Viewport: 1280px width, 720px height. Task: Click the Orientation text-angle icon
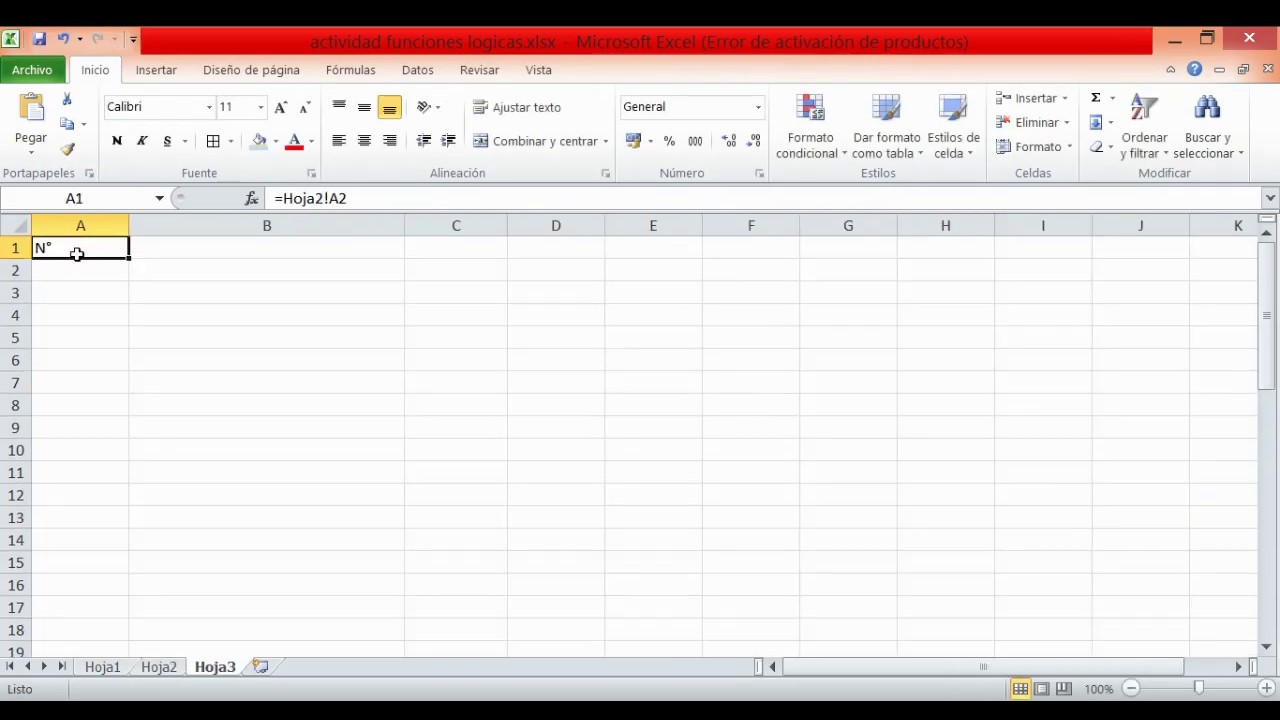pos(424,107)
